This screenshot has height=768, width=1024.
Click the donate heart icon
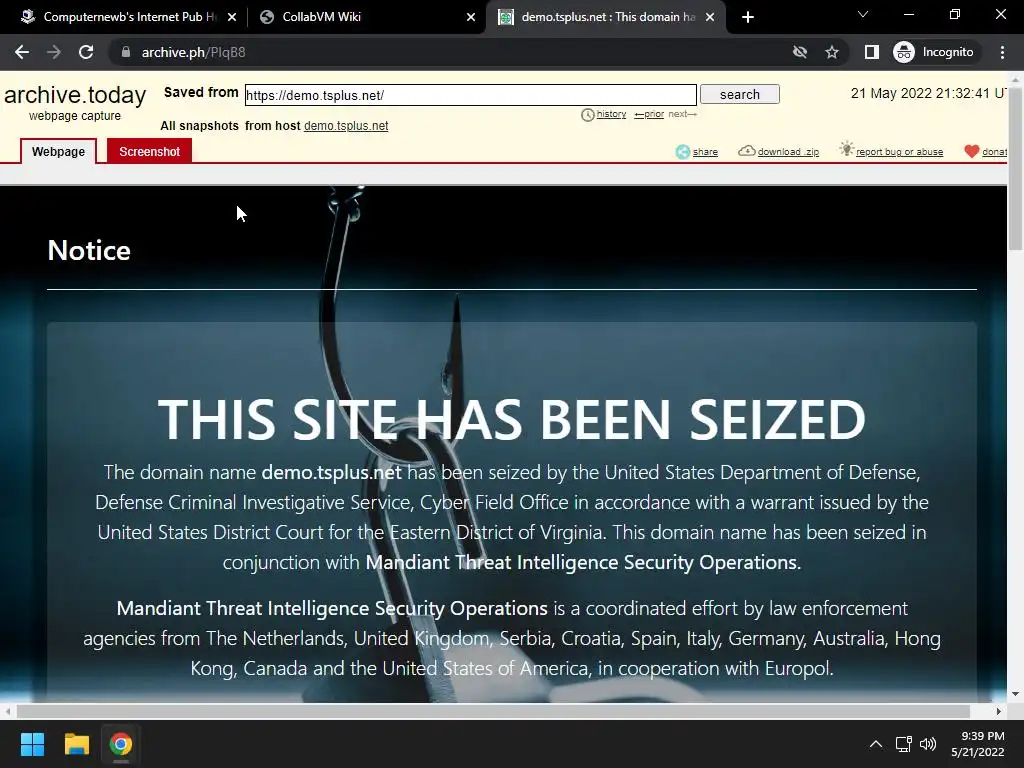[x=971, y=152]
